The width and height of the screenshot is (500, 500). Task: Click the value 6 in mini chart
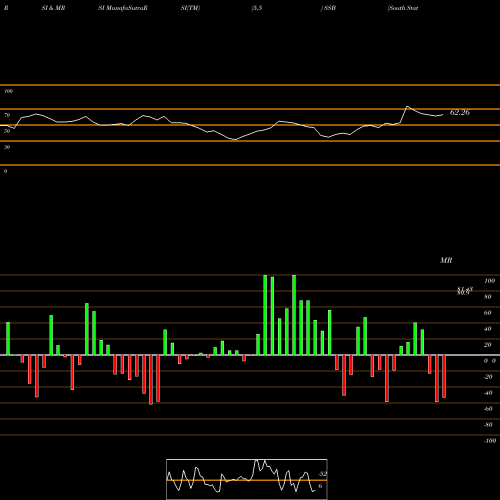click(320, 486)
